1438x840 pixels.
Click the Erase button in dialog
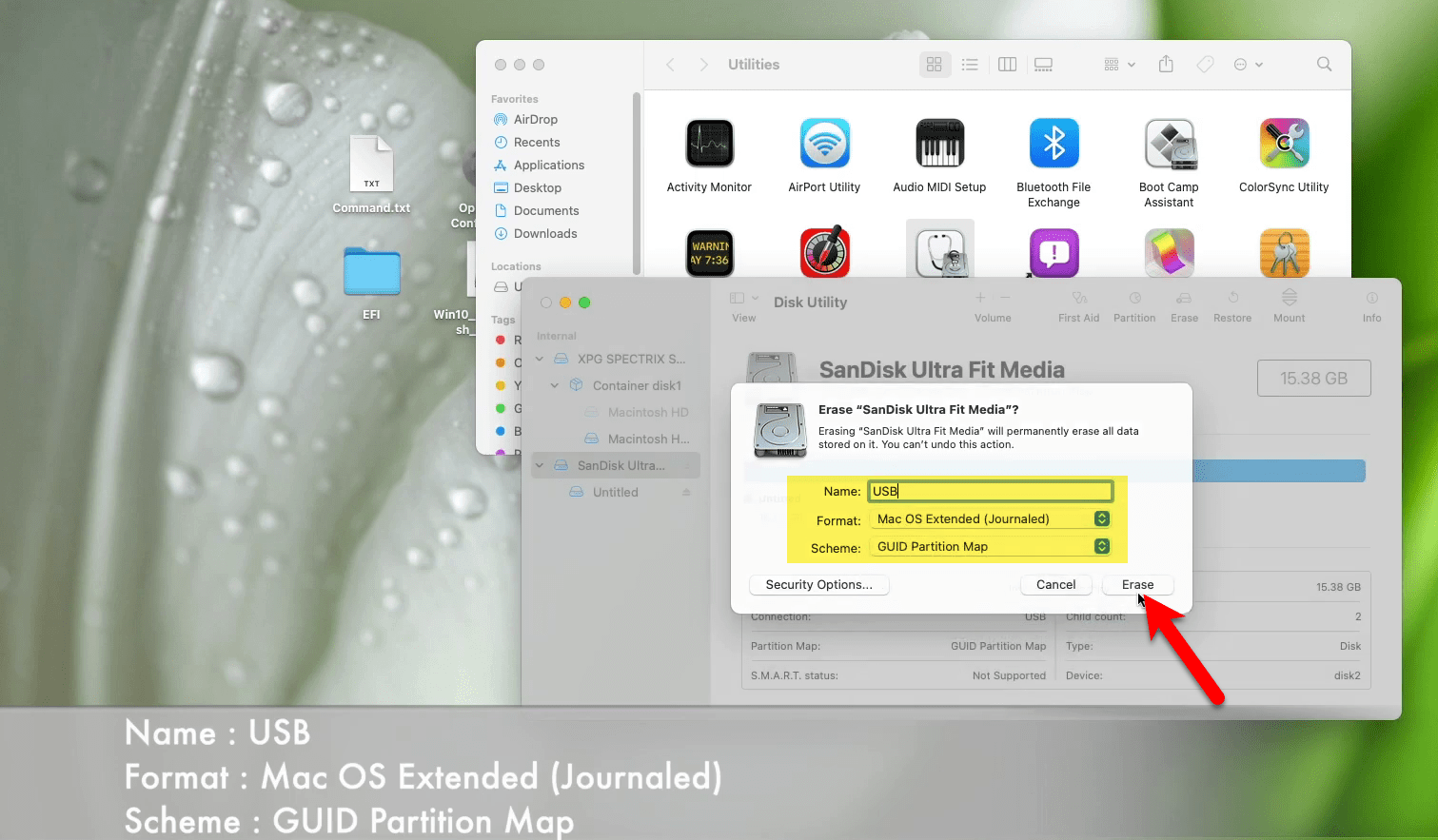1137,584
